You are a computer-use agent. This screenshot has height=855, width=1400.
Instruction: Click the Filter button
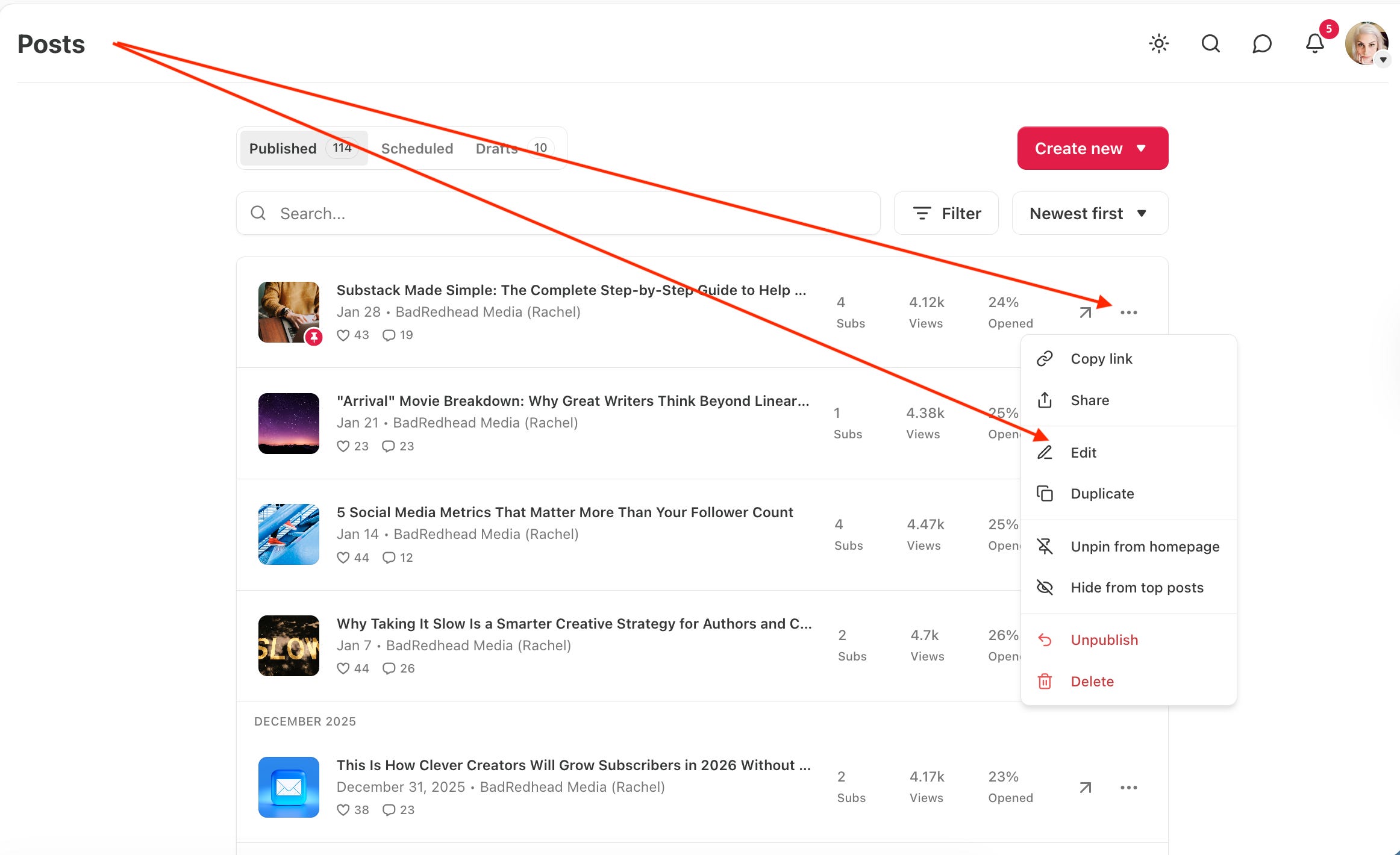point(946,214)
